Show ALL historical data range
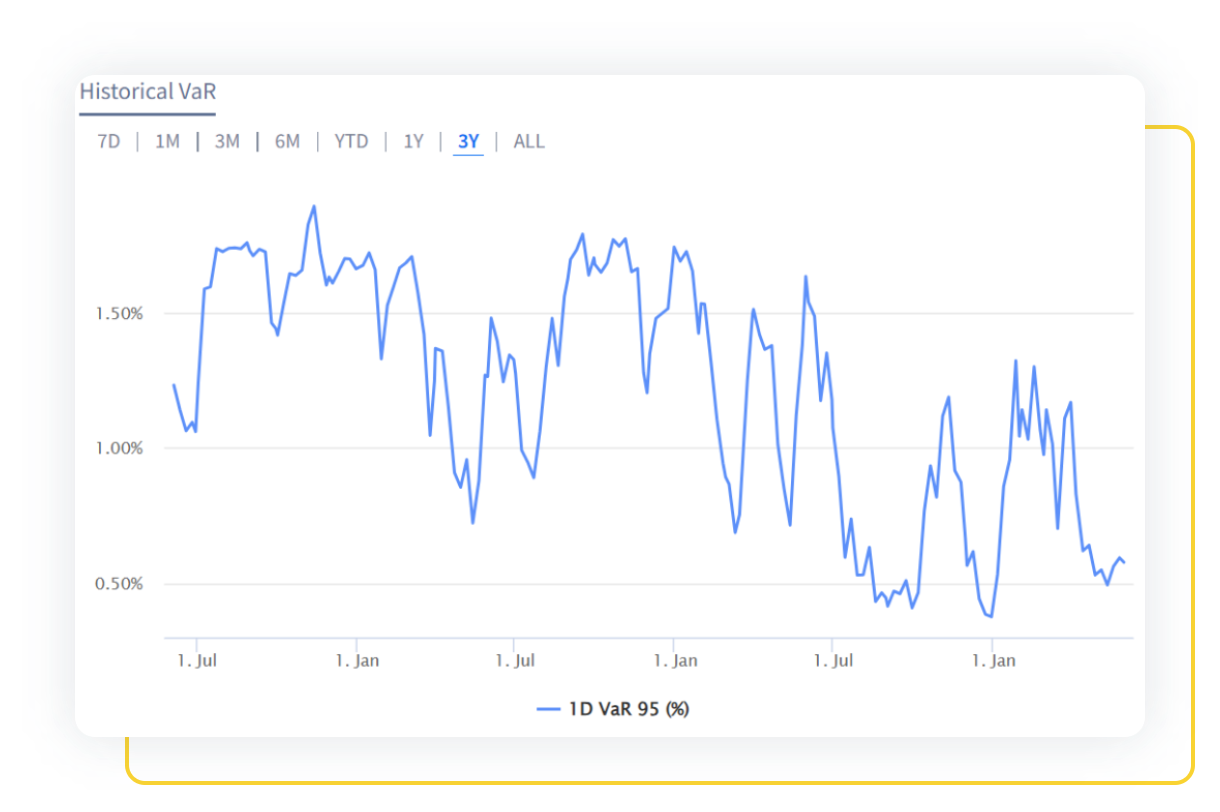 pos(529,141)
